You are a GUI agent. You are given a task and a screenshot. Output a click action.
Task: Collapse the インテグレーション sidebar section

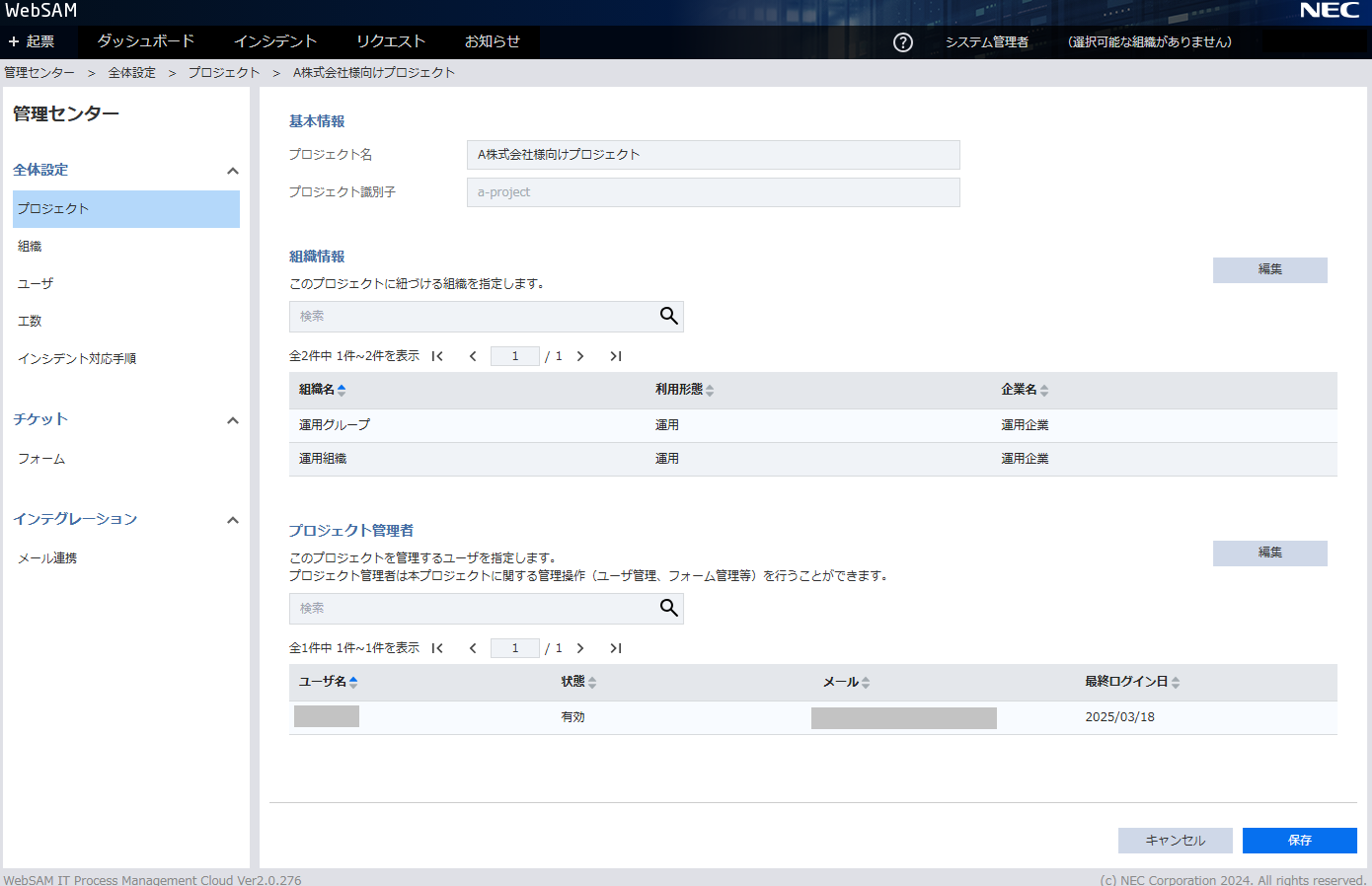pyautogui.click(x=233, y=520)
